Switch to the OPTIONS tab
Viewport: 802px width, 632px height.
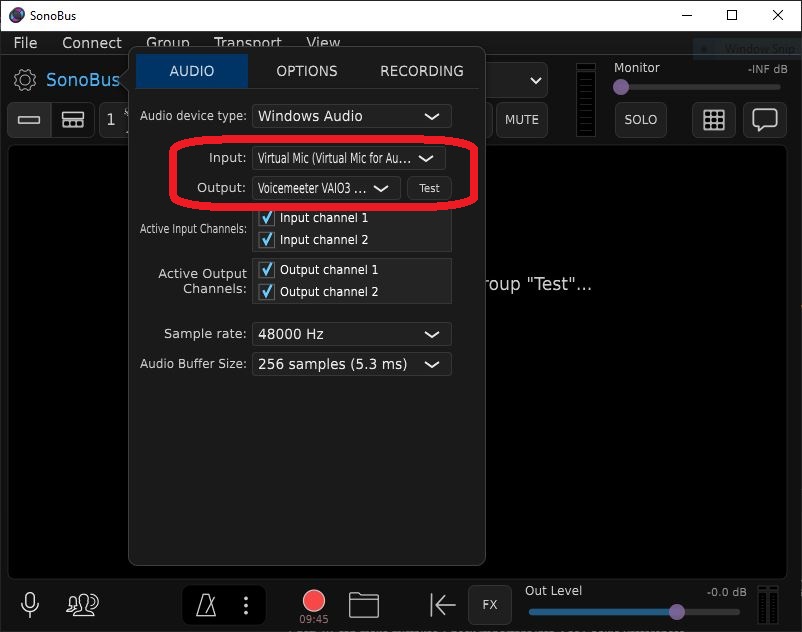click(x=306, y=71)
